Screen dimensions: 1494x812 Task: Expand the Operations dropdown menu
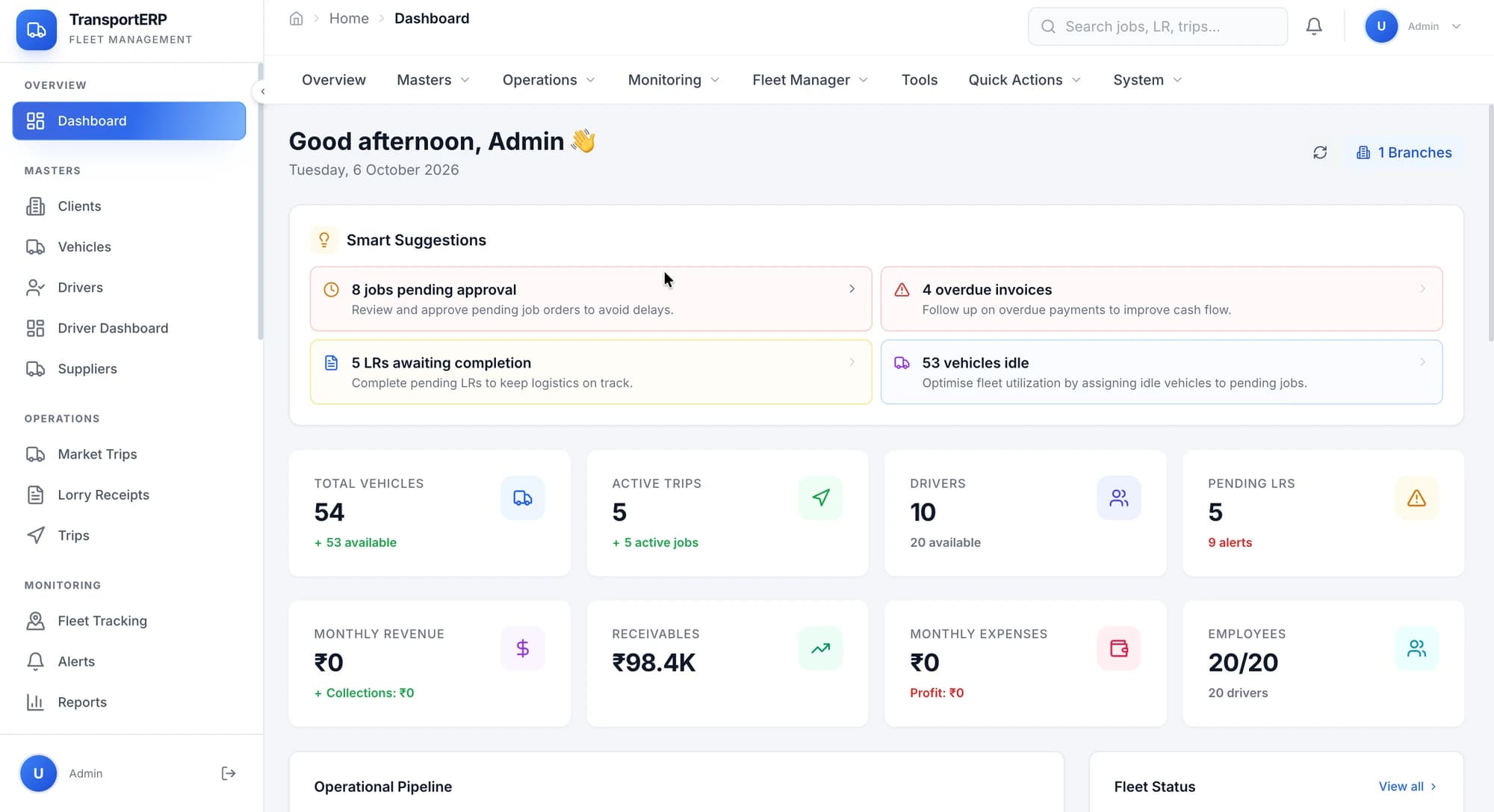tap(548, 80)
